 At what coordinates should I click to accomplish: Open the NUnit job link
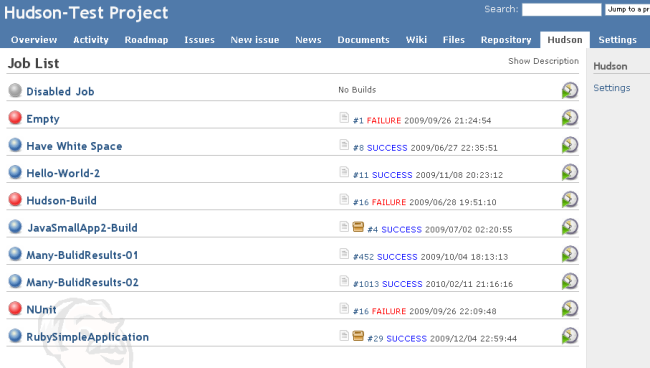[x=41, y=310]
